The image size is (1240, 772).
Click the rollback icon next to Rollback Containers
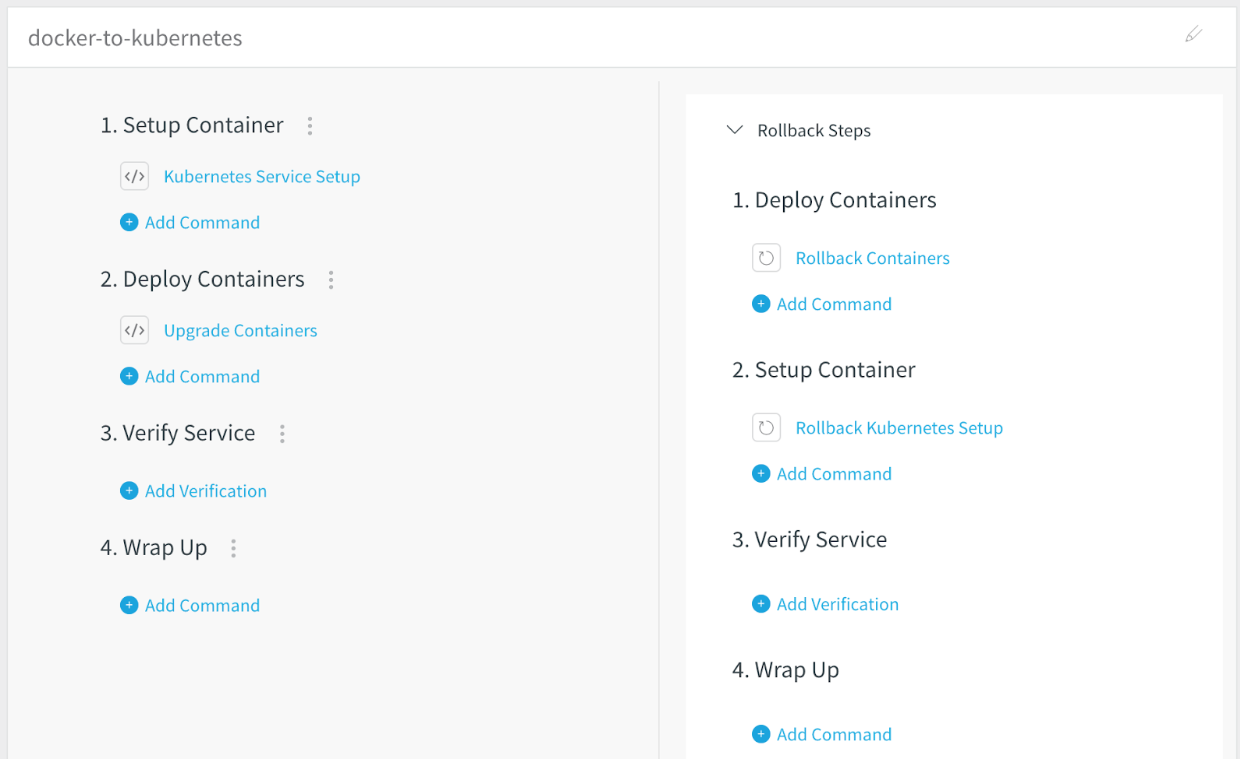[x=766, y=258]
